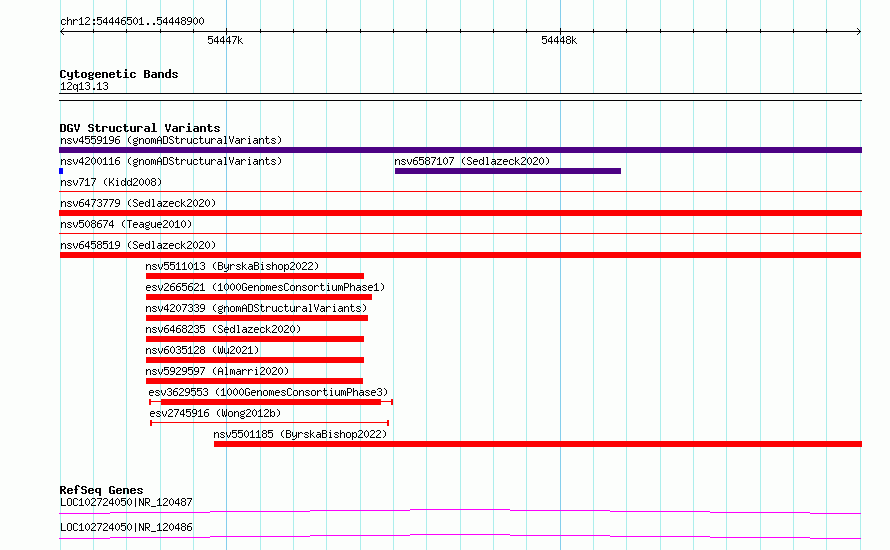
Task: Click the RefSeq Genes track title
Action: [x=101, y=490]
